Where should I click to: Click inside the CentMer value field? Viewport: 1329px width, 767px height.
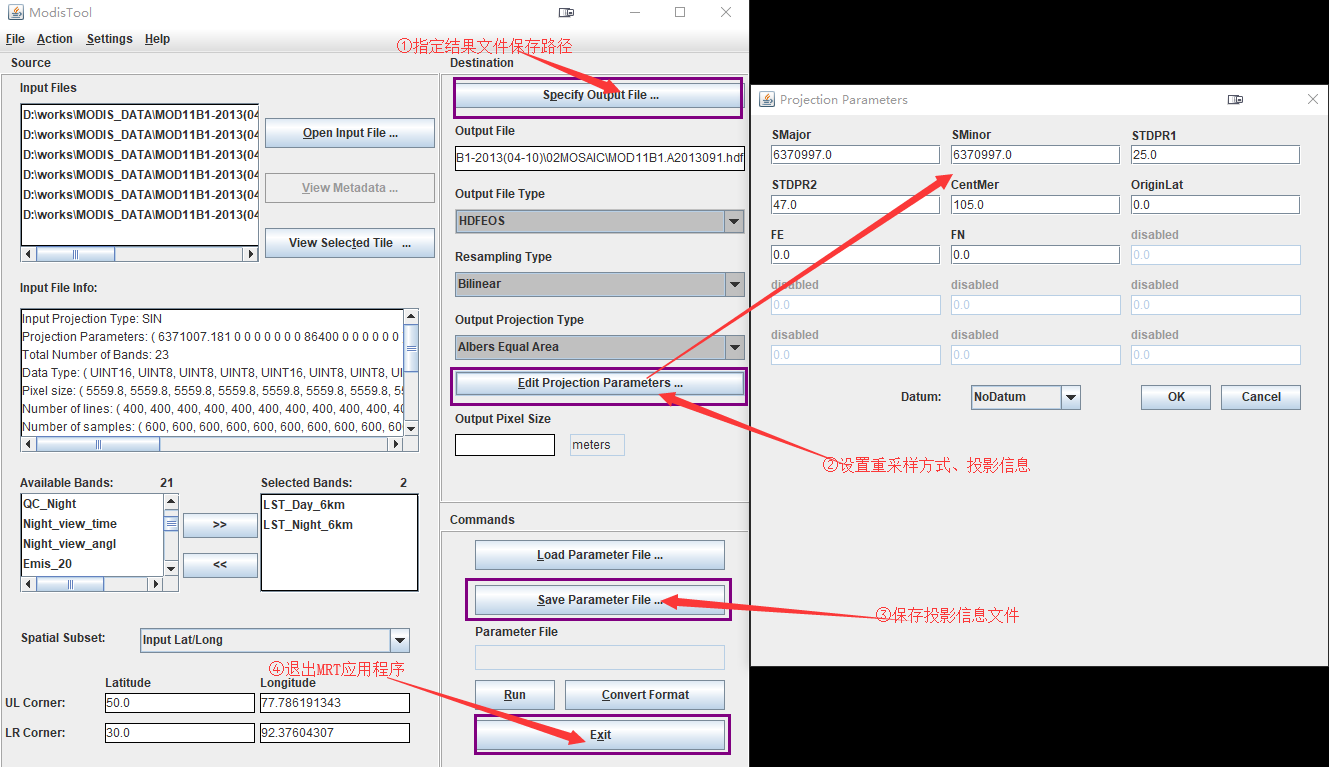click(x=1035, y=204)
